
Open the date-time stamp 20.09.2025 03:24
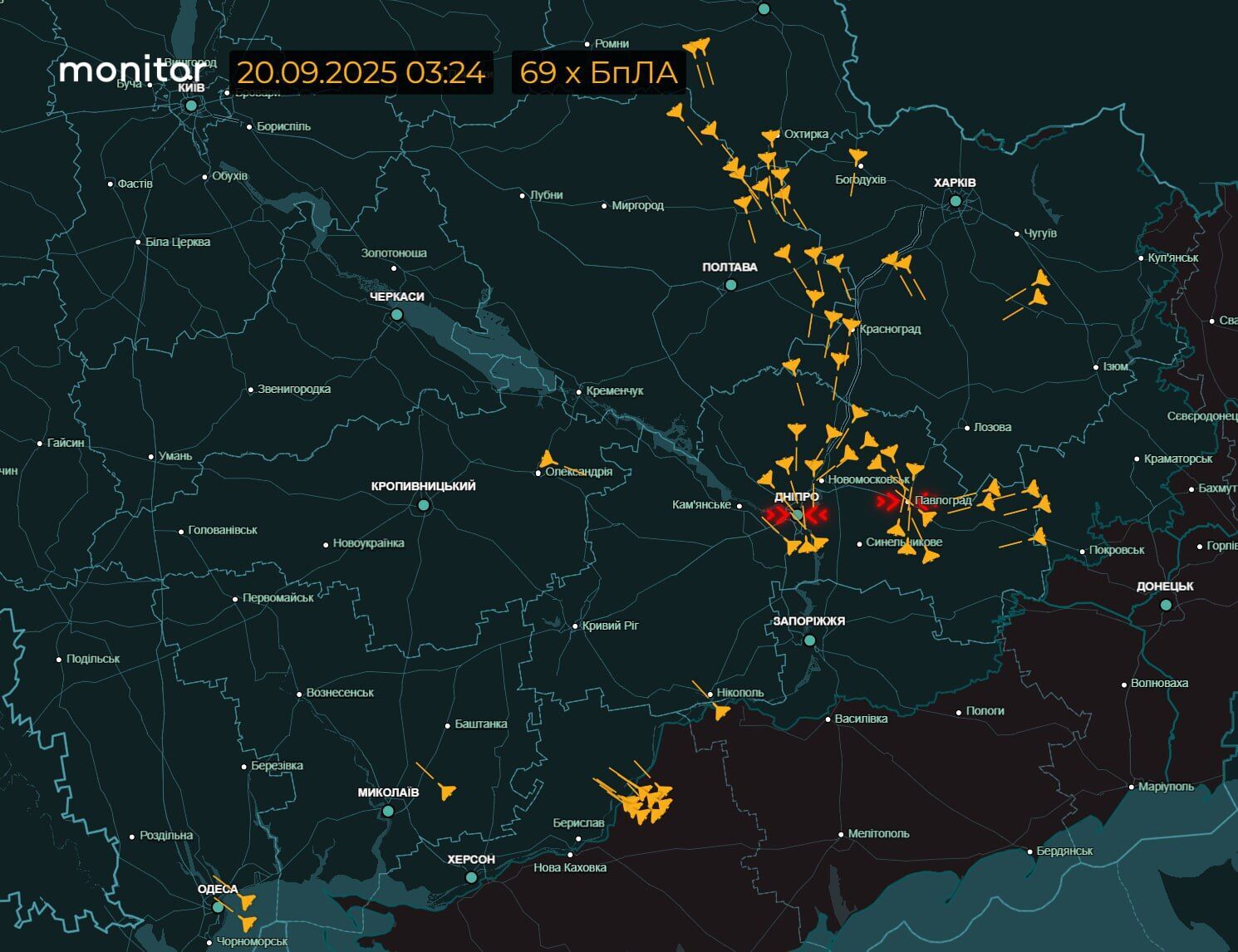coord(361,73)
